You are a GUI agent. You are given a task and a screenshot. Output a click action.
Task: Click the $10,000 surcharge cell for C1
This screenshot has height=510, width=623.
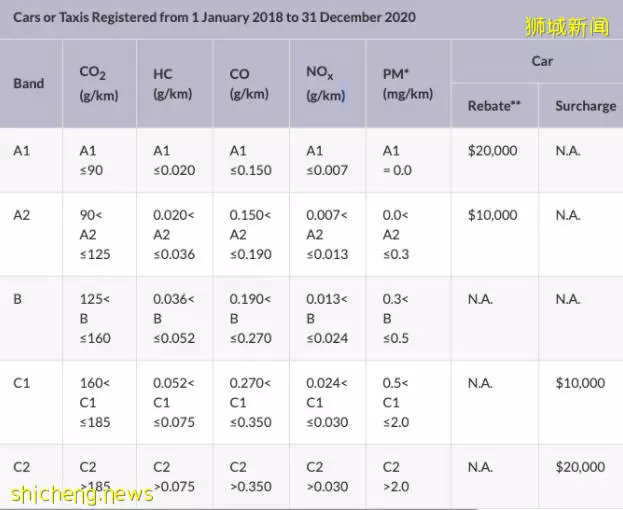(x=580, y=383)
